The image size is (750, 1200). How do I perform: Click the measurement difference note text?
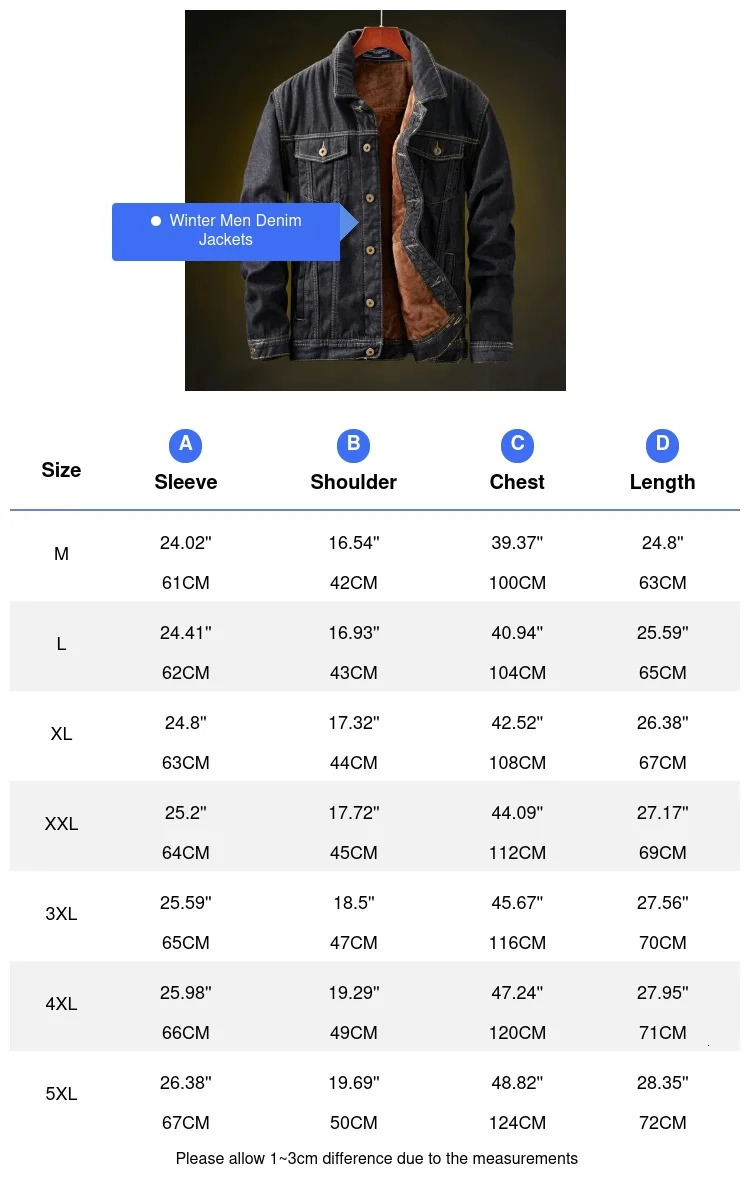click(377, 1159)
